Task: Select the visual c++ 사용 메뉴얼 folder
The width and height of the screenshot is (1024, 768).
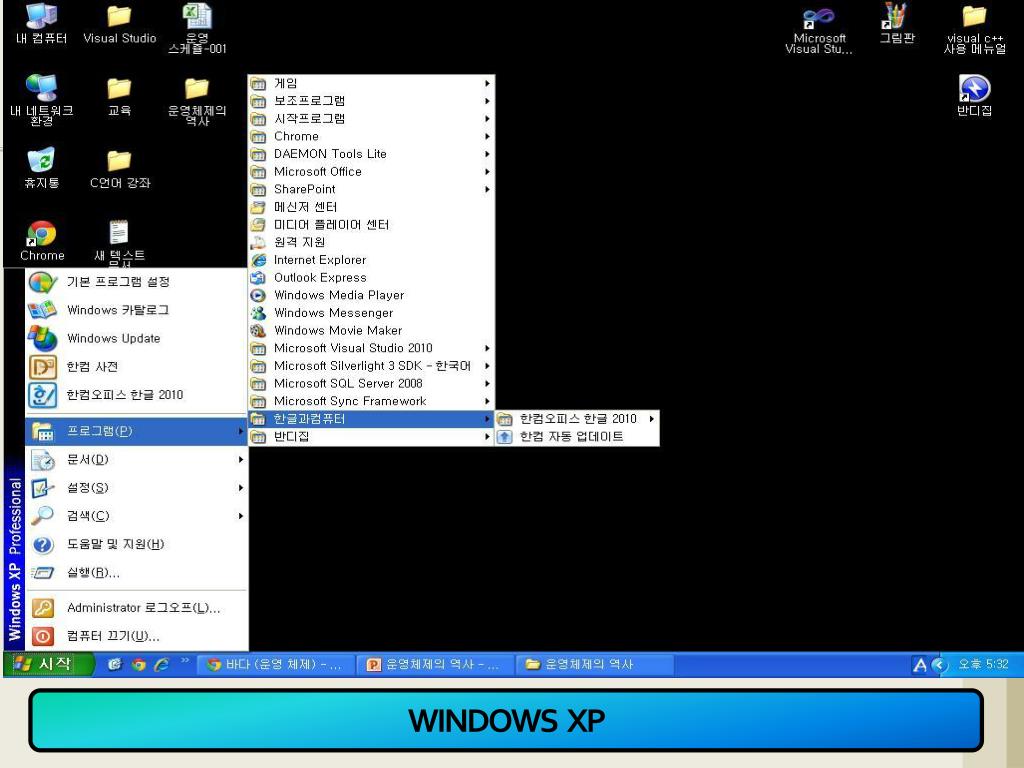Action: 974,29
